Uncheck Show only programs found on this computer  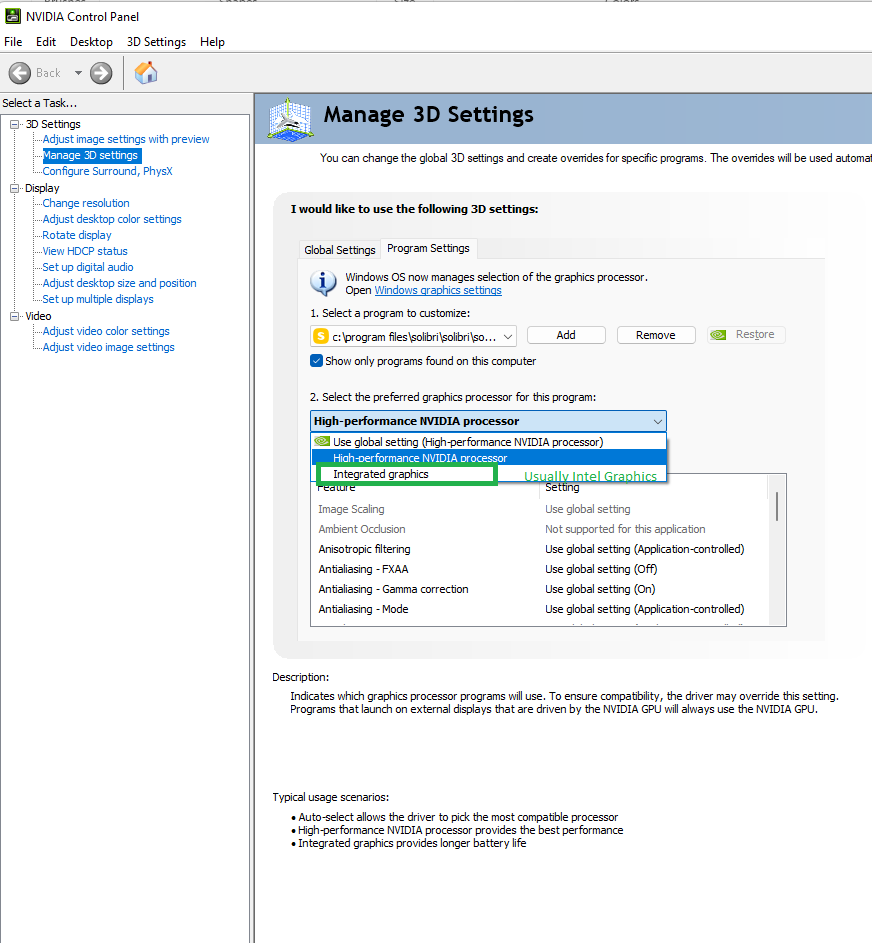pyautogui.click(x=316, y=361)
